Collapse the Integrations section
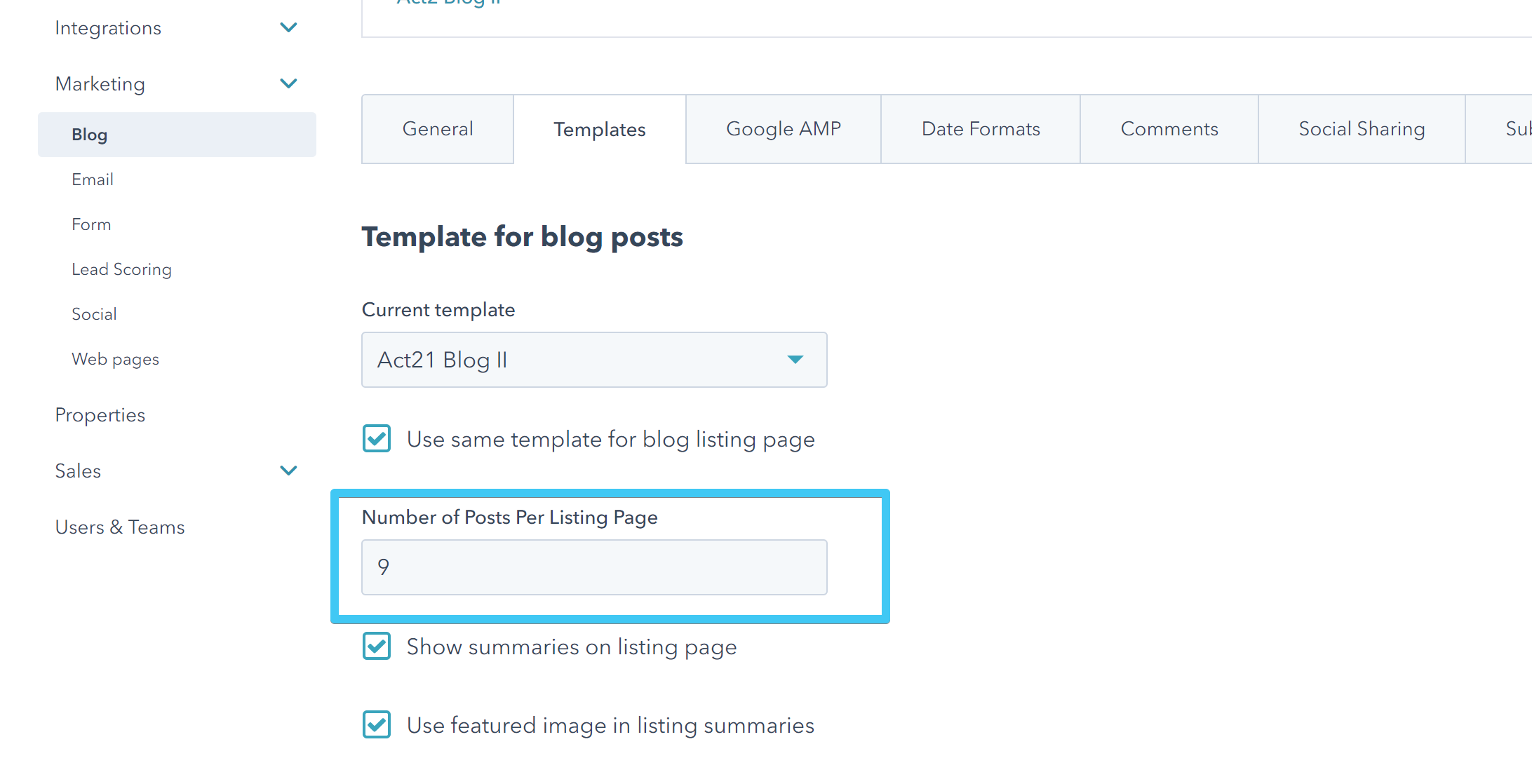Viewport: 1532px width, 784px height. coord(288,27)
